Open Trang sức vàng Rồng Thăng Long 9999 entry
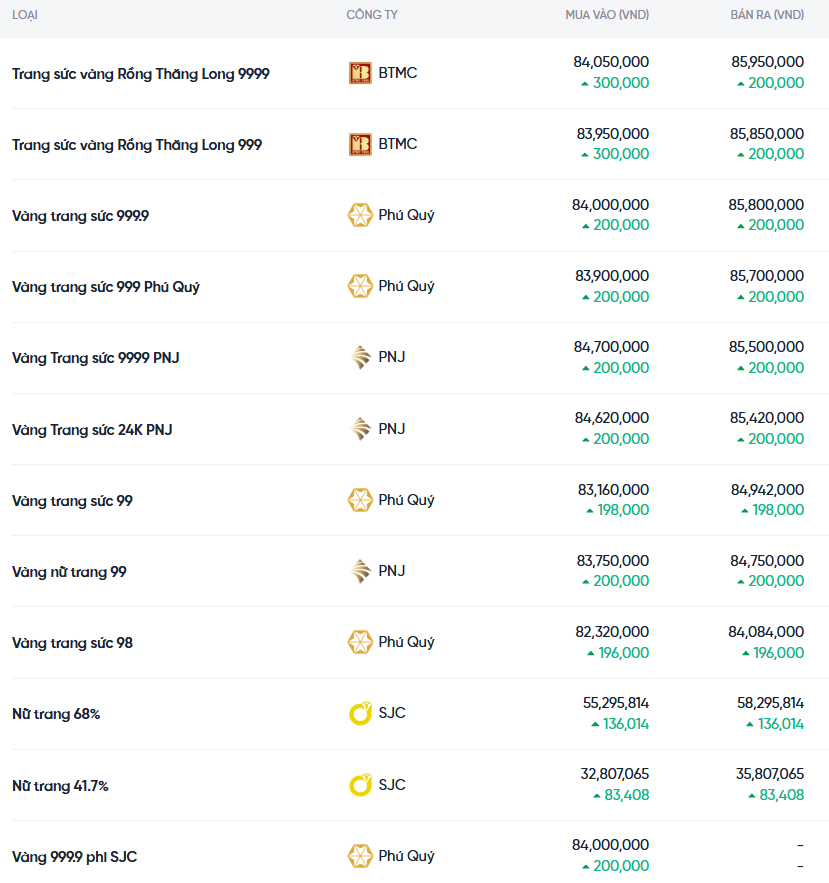Image resolution: width=829 pixels, height=883 pixels. click(140, 74)
